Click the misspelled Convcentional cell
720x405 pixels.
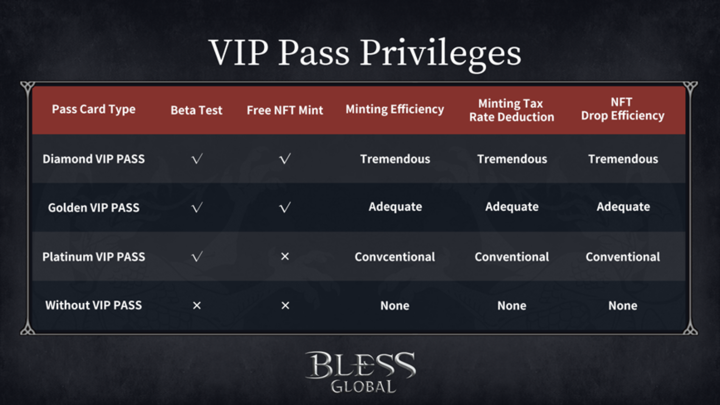395,257
